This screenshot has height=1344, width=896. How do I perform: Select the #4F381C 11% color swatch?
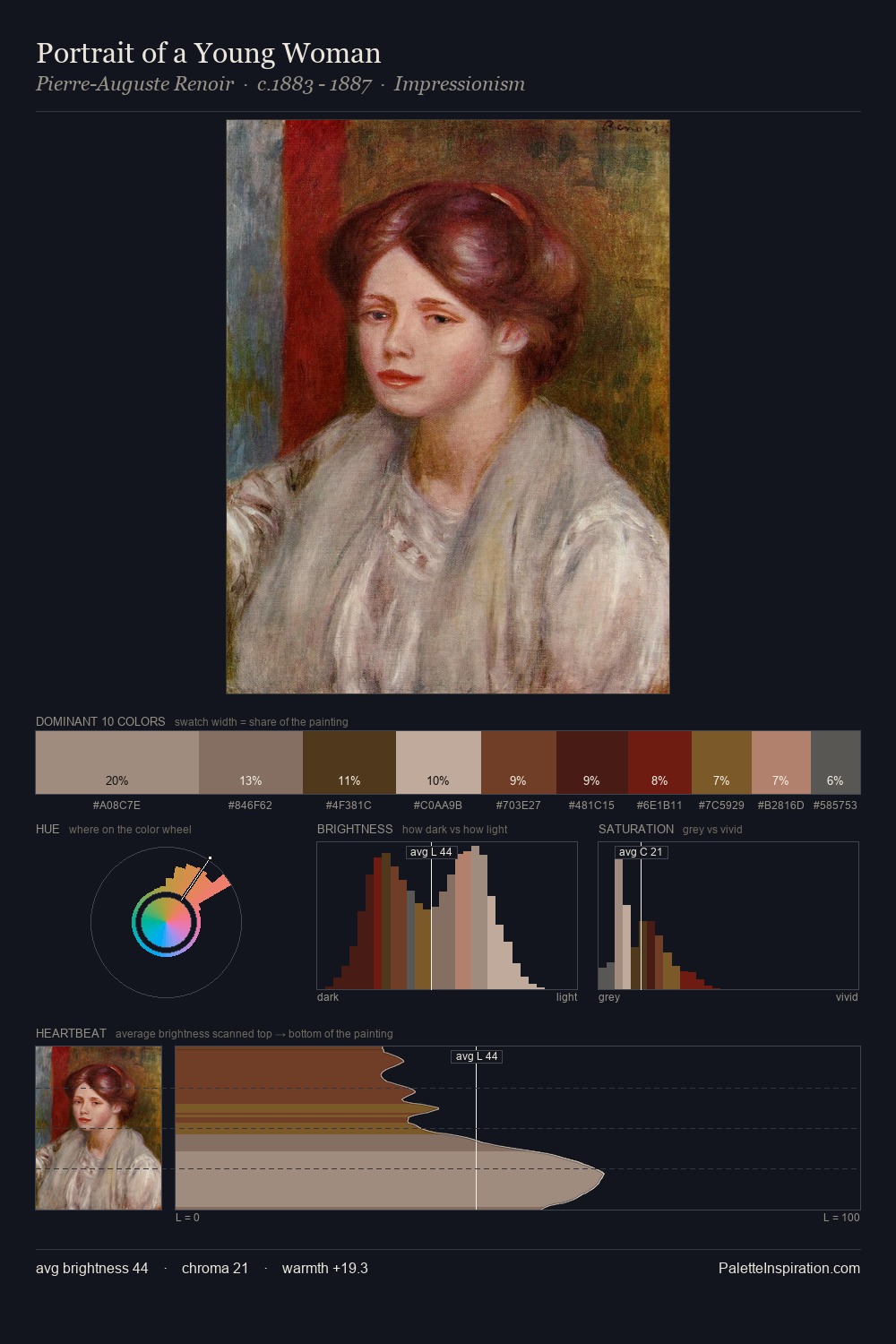tap(349, 762)
